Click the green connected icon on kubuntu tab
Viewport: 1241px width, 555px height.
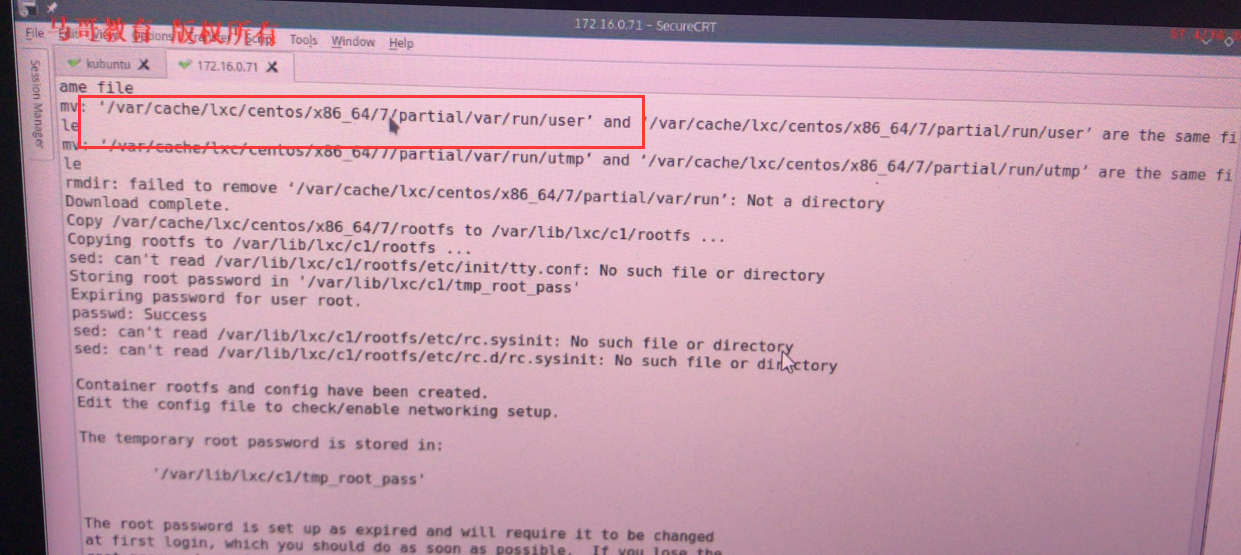(x=74, y=63)
